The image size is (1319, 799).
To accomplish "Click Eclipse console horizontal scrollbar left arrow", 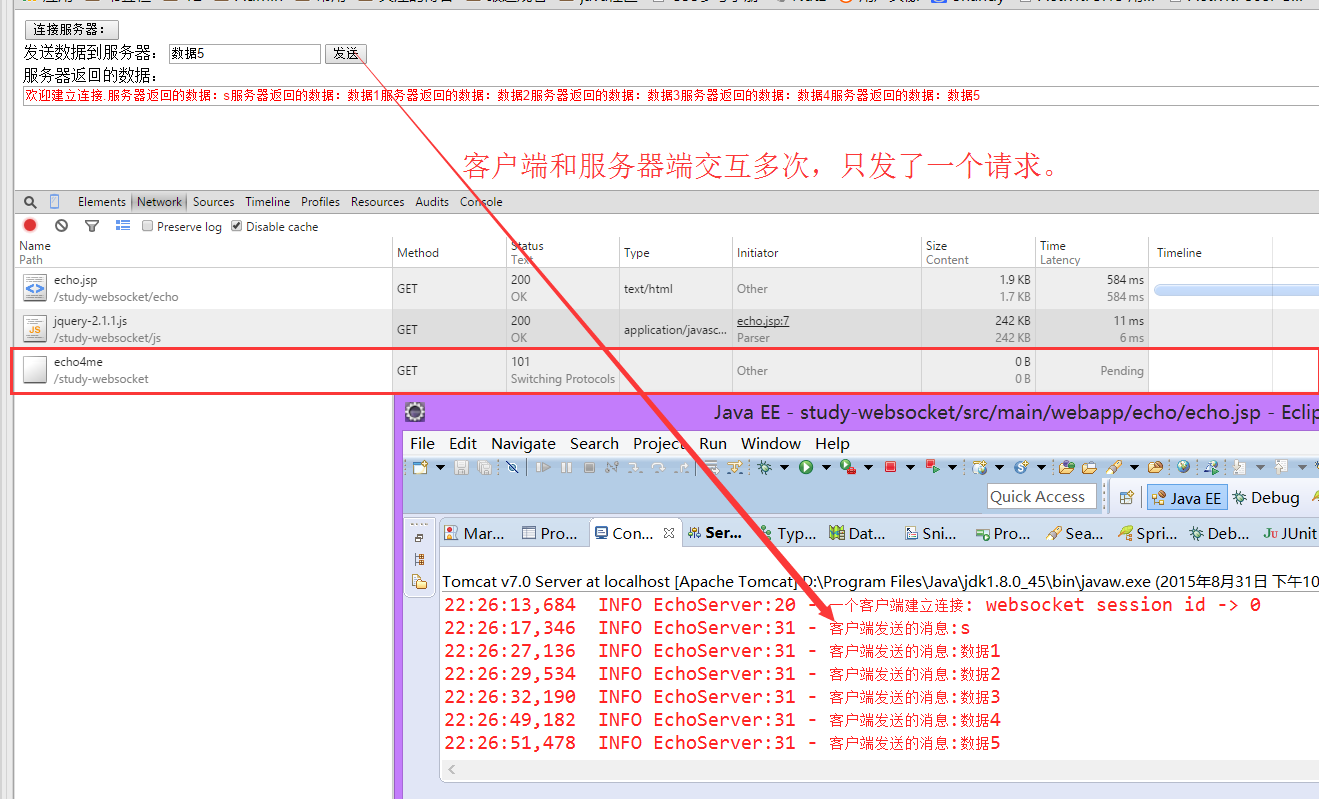I will click(x=452, y=769).
